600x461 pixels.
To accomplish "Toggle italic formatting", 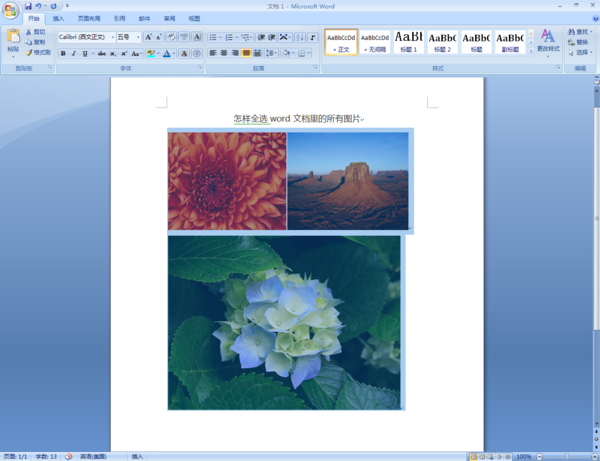I will (x=74, y=54).
